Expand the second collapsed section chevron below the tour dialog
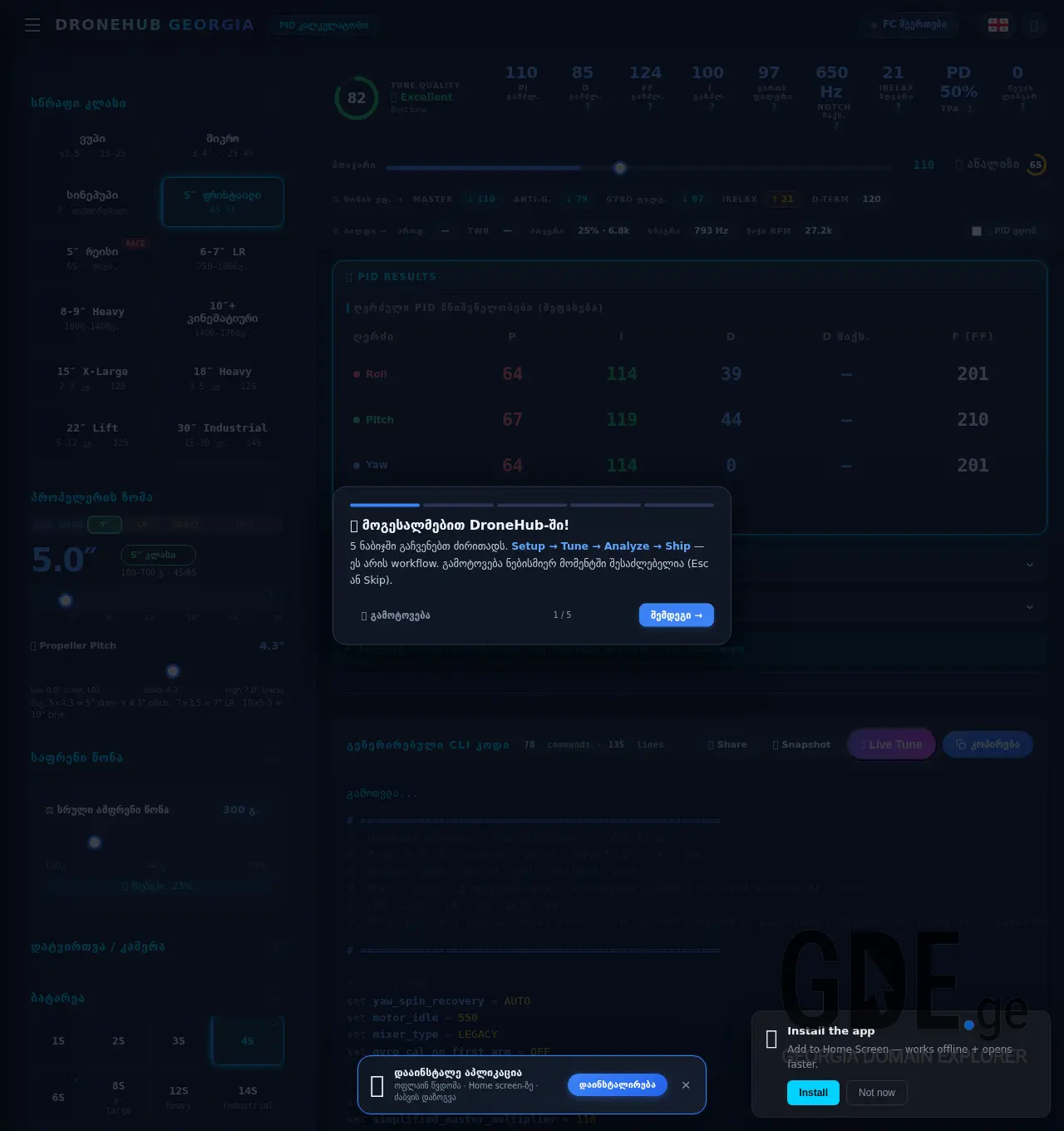Image resolution: width=1064 pixels, height=1131 pixels. (x=1030, y=607)
